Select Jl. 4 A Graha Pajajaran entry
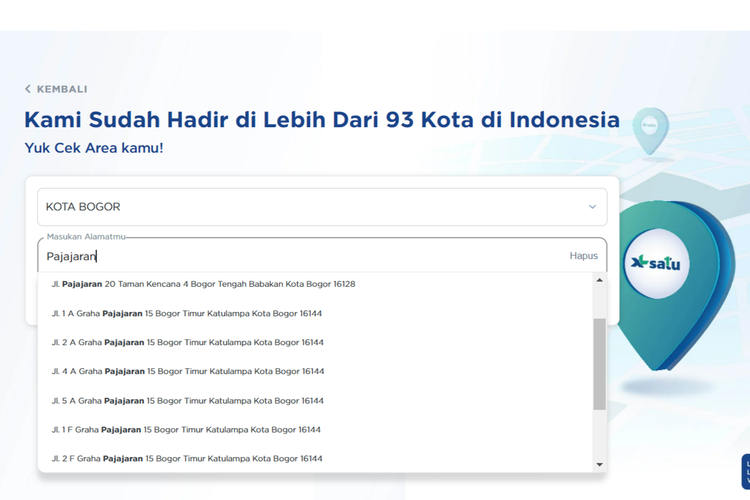The image size is (750, 500). click(x=188, y=371)
